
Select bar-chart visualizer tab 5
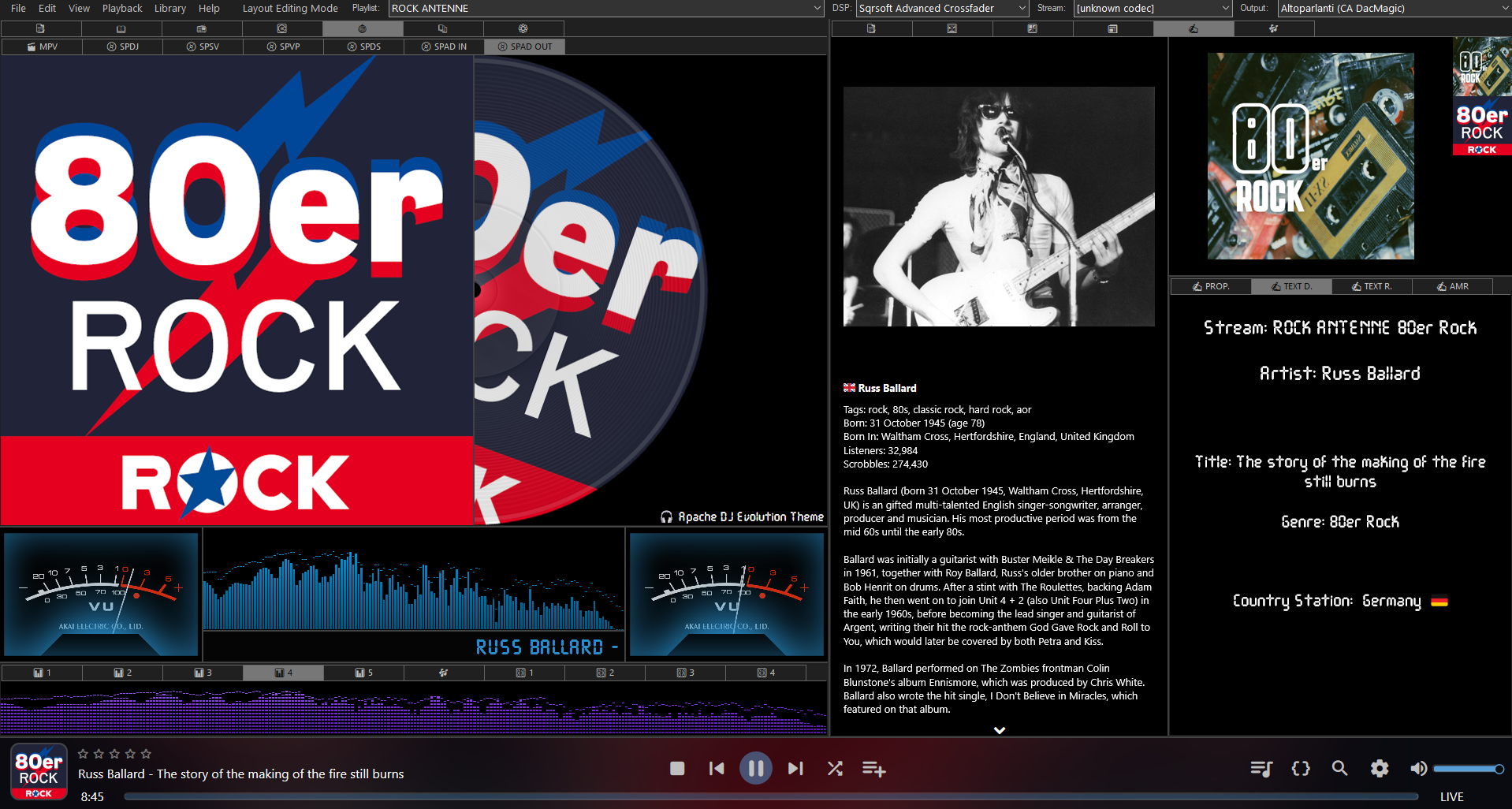[x=363, y=673]
